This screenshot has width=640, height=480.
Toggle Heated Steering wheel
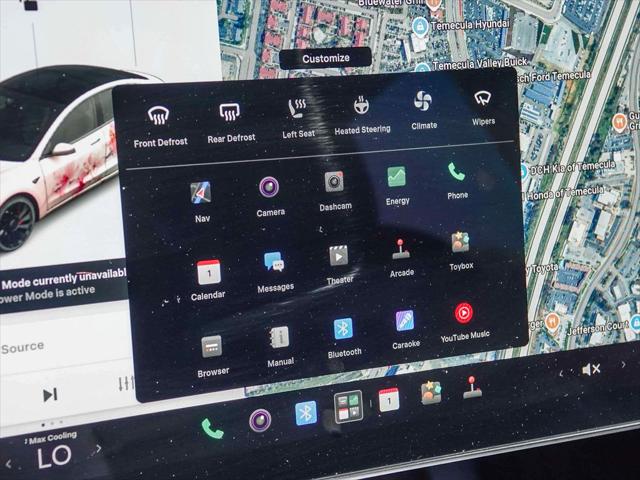point(362,115)
